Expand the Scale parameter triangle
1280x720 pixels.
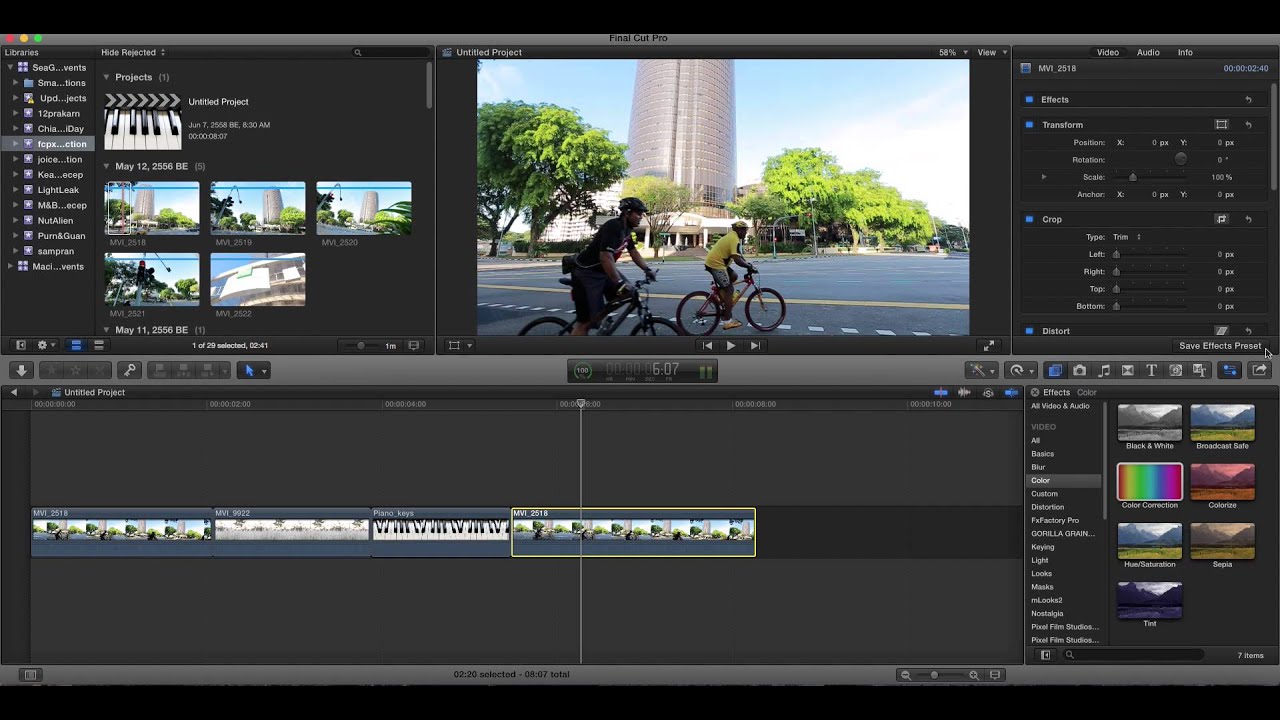click(1044, 177)
